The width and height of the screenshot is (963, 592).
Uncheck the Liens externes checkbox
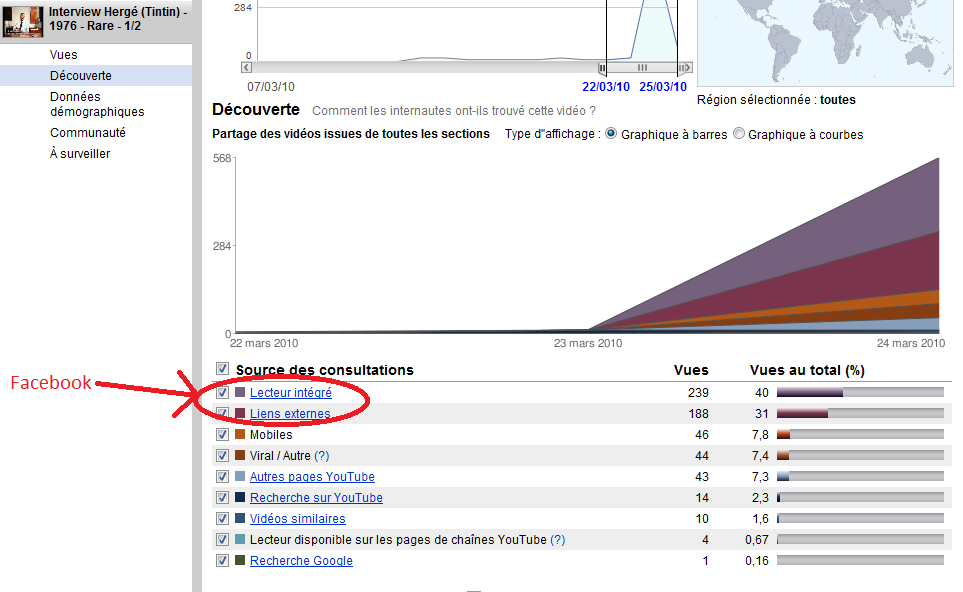[x=222, y=413]
